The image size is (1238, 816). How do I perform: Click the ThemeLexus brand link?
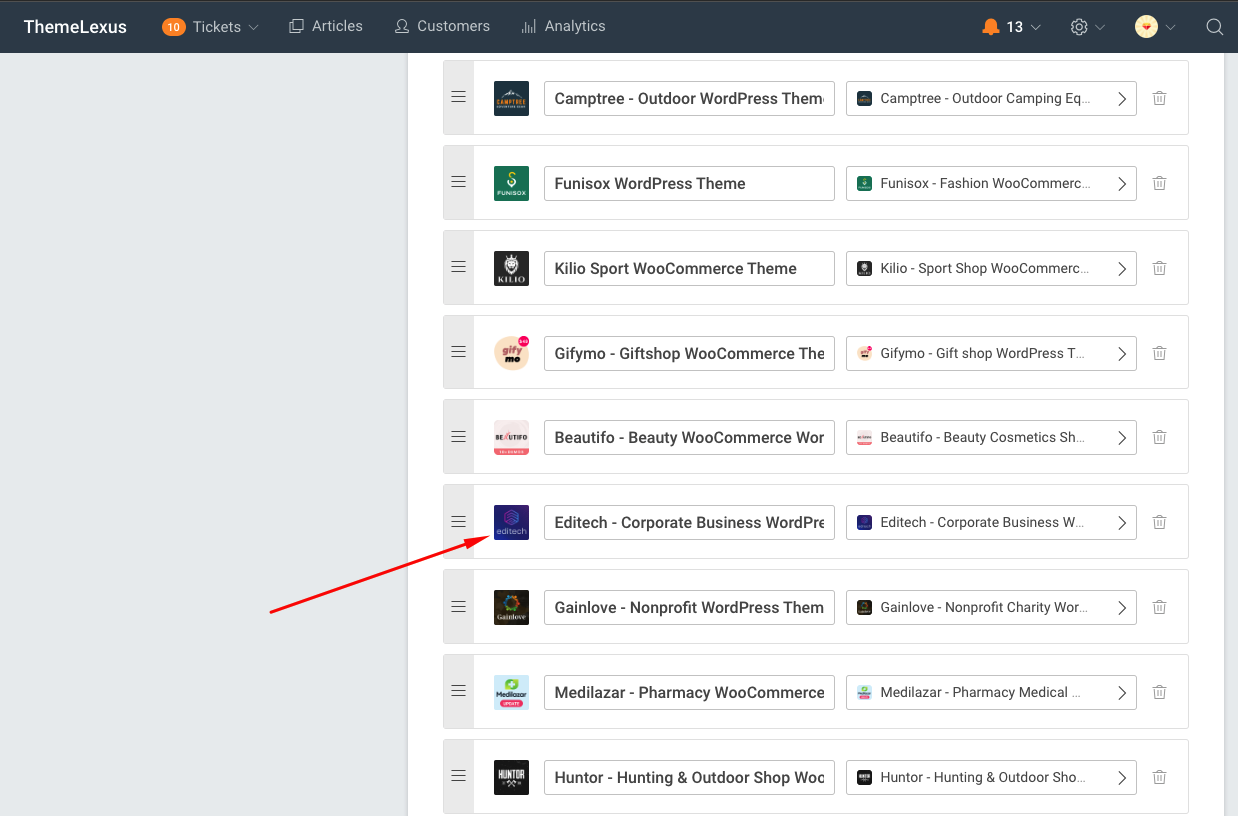[x=75, y=27]
